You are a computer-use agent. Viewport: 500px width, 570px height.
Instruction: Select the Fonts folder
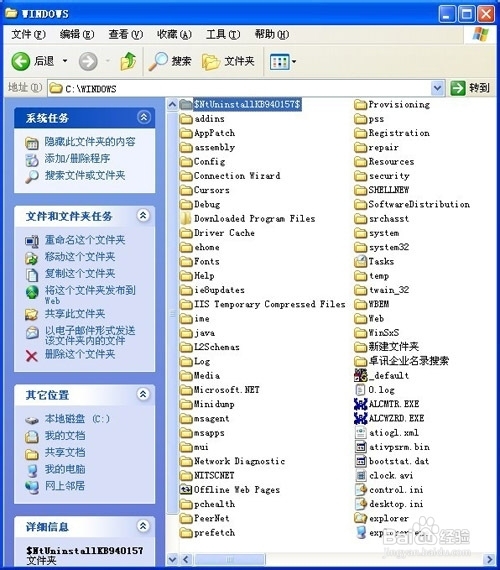200,261
